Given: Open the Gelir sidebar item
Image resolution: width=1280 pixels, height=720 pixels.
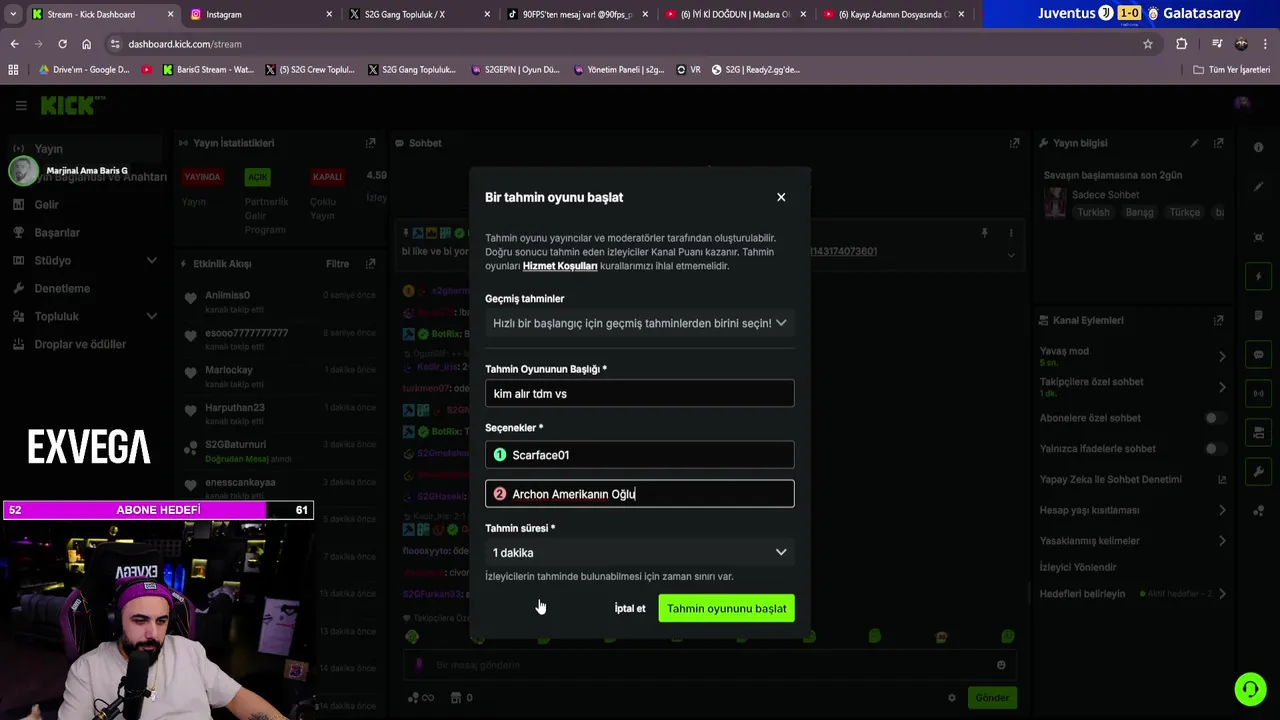Looking at the screenshot, I should pyautogui.click(x=46, y=204).
